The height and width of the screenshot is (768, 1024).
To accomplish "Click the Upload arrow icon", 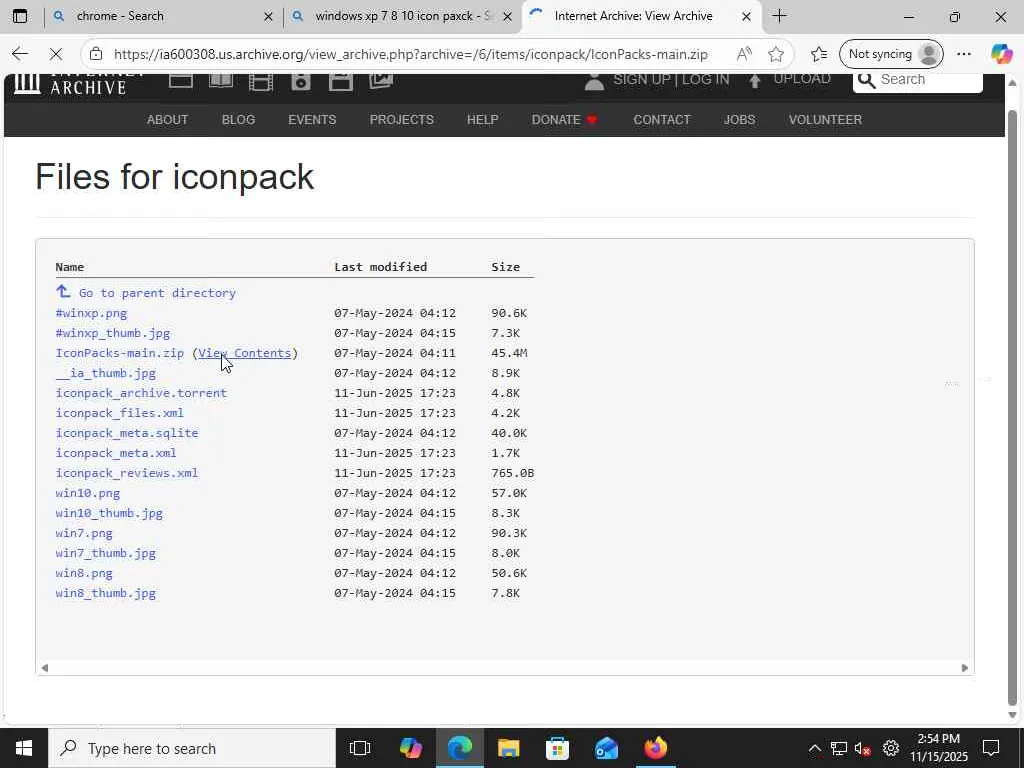I will tap(755, 80).
